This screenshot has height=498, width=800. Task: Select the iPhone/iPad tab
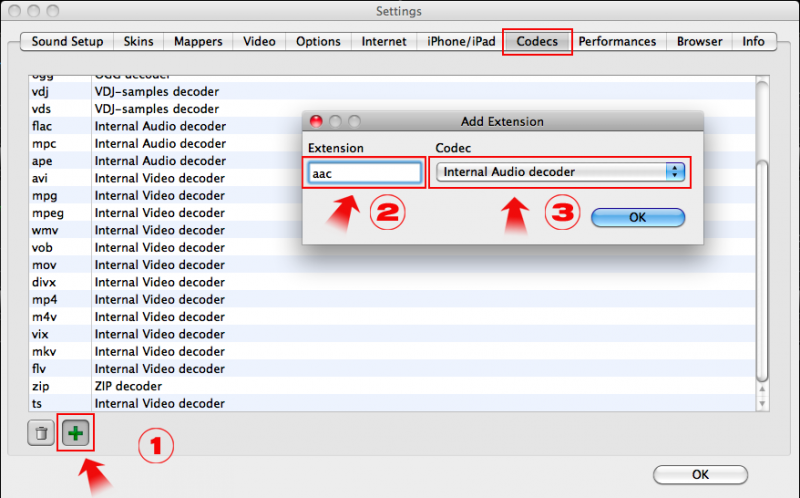click(x=461, y=42)
